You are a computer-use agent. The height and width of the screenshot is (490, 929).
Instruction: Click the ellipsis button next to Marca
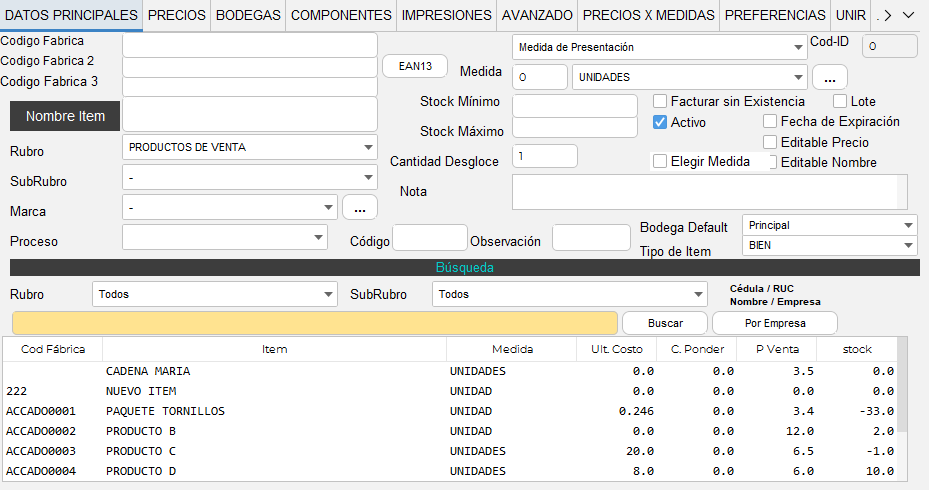pyautogui.click(x=360, y=207)
